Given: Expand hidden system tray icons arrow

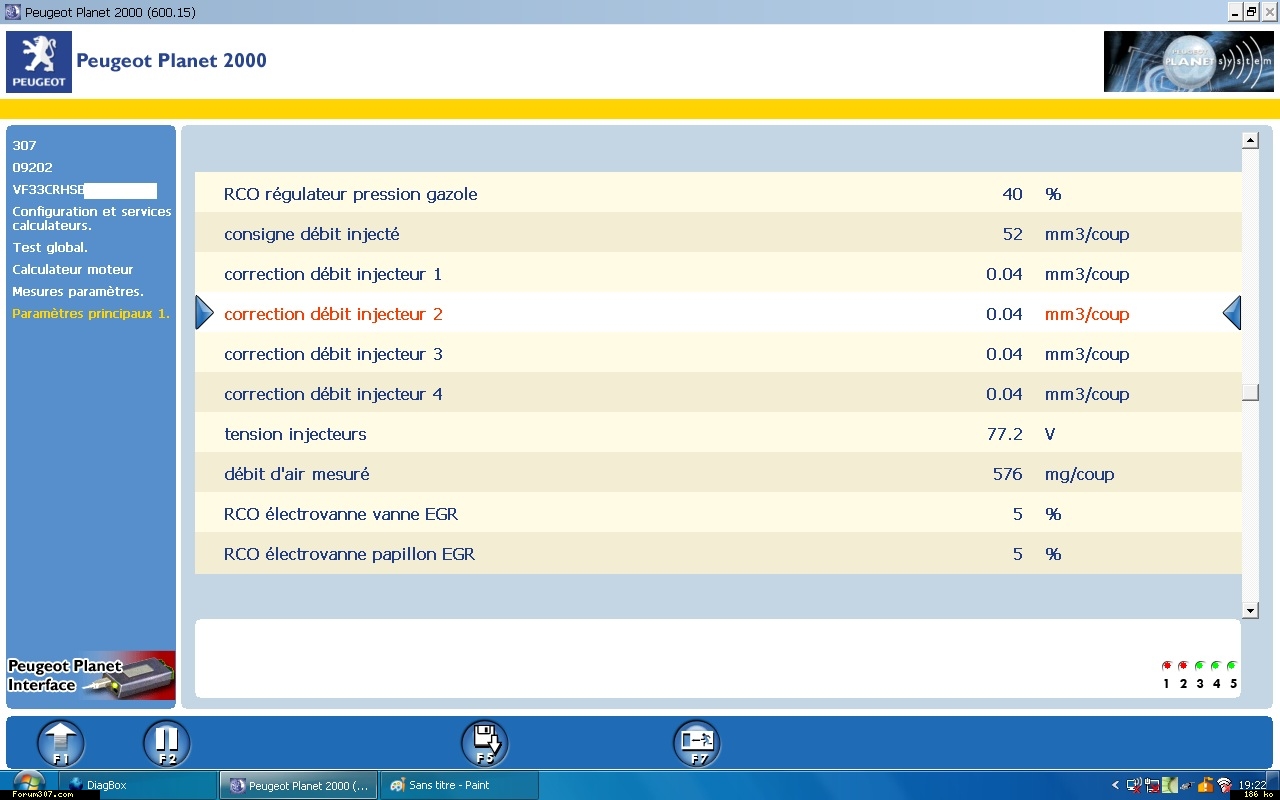Looking at the screenshot, I should [1115, 785].
